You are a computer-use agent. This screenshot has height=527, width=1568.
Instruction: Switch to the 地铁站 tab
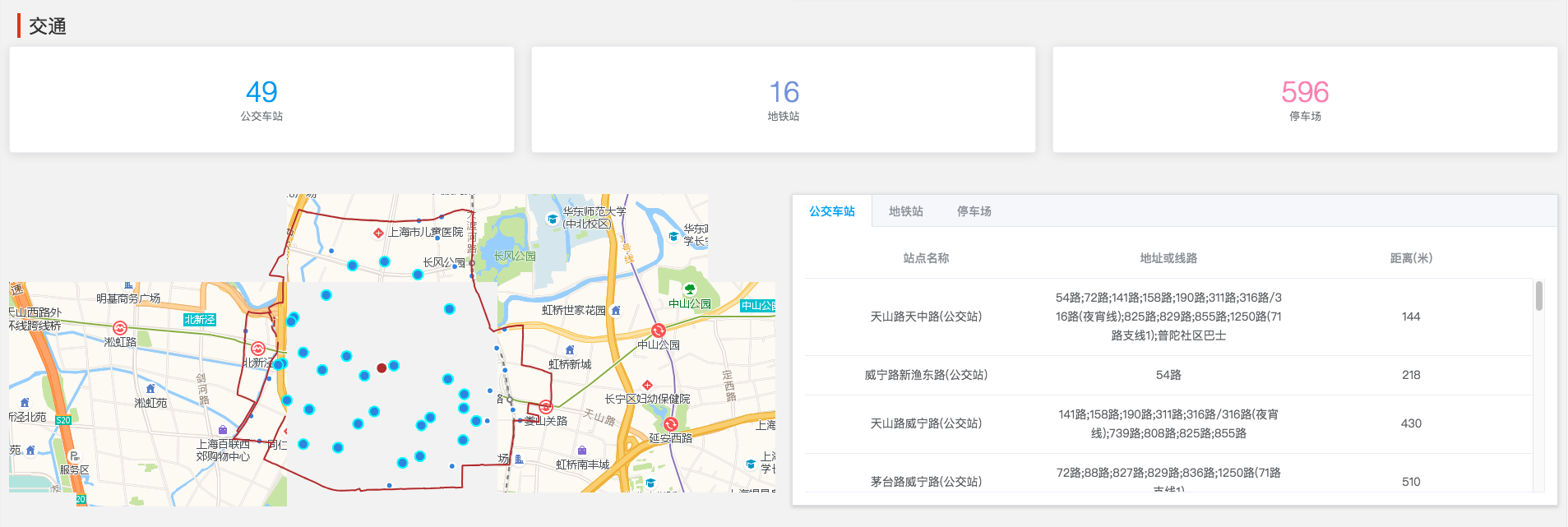[905, 211]
